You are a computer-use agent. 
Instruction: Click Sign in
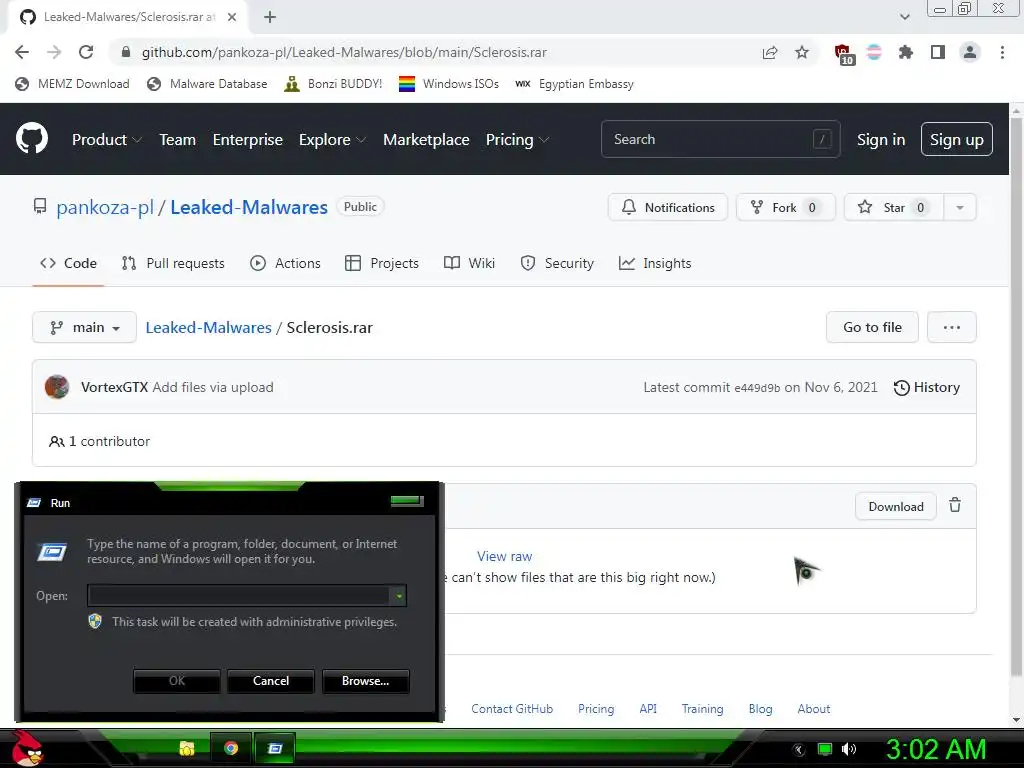[x=881, y=140]
